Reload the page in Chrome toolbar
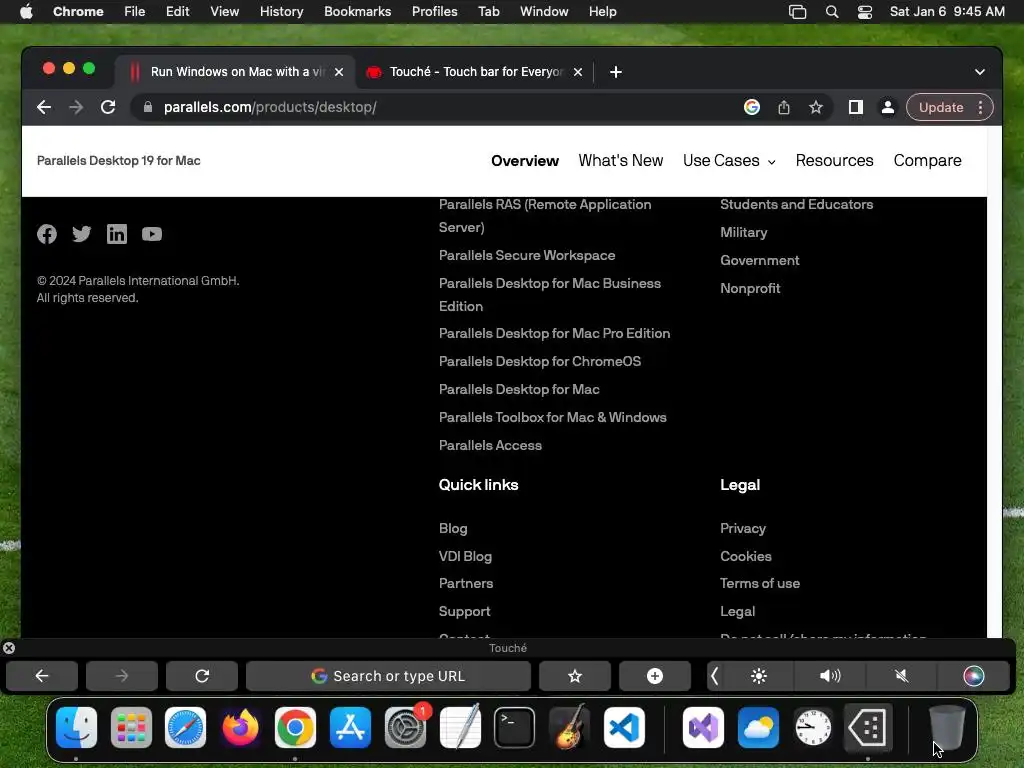The image size is (1024, 768). click(x=108, y=107)
